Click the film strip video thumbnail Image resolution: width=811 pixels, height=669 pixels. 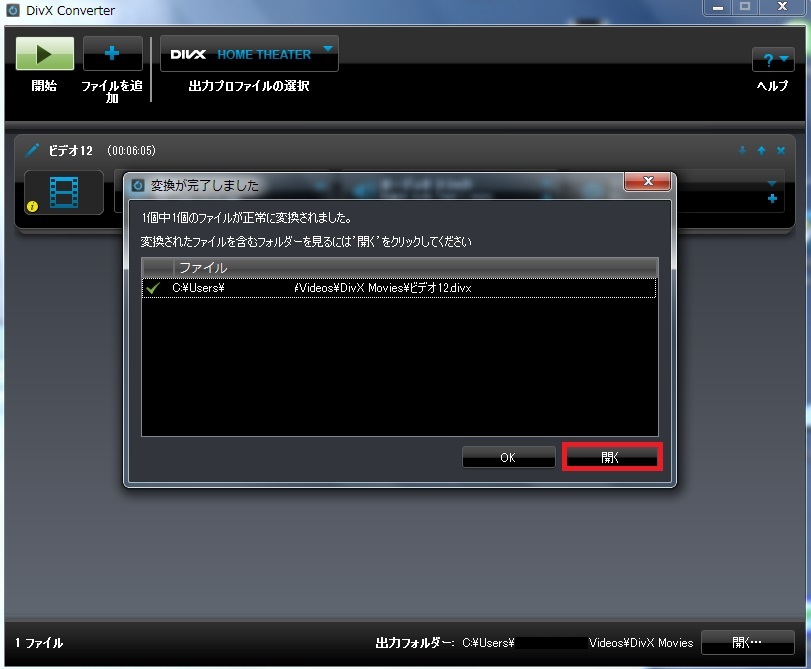pyautogui.click(x=64, y=192)
